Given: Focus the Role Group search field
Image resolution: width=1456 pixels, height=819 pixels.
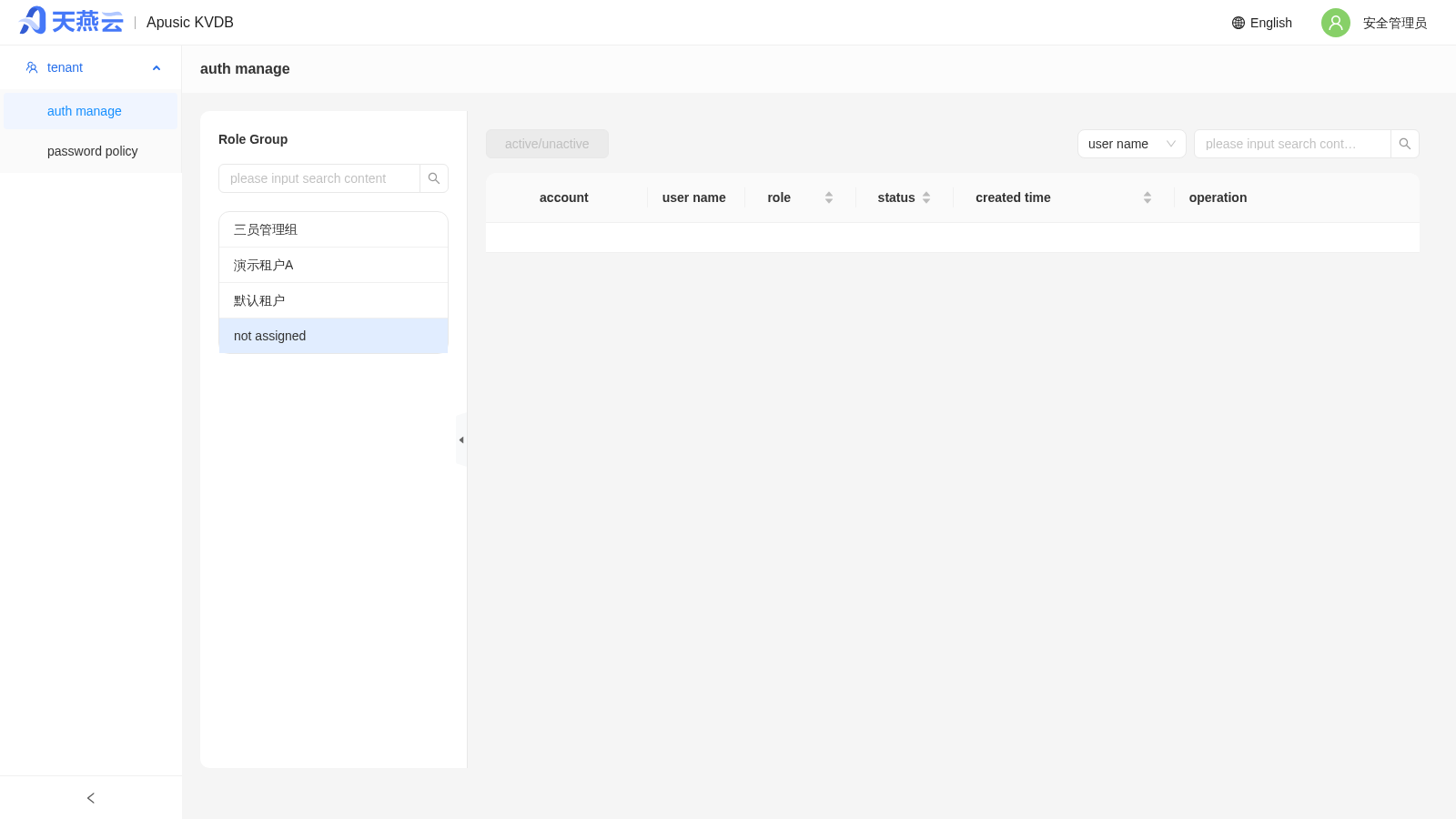Looking at the screenshot, I should [x=319, y=178].
